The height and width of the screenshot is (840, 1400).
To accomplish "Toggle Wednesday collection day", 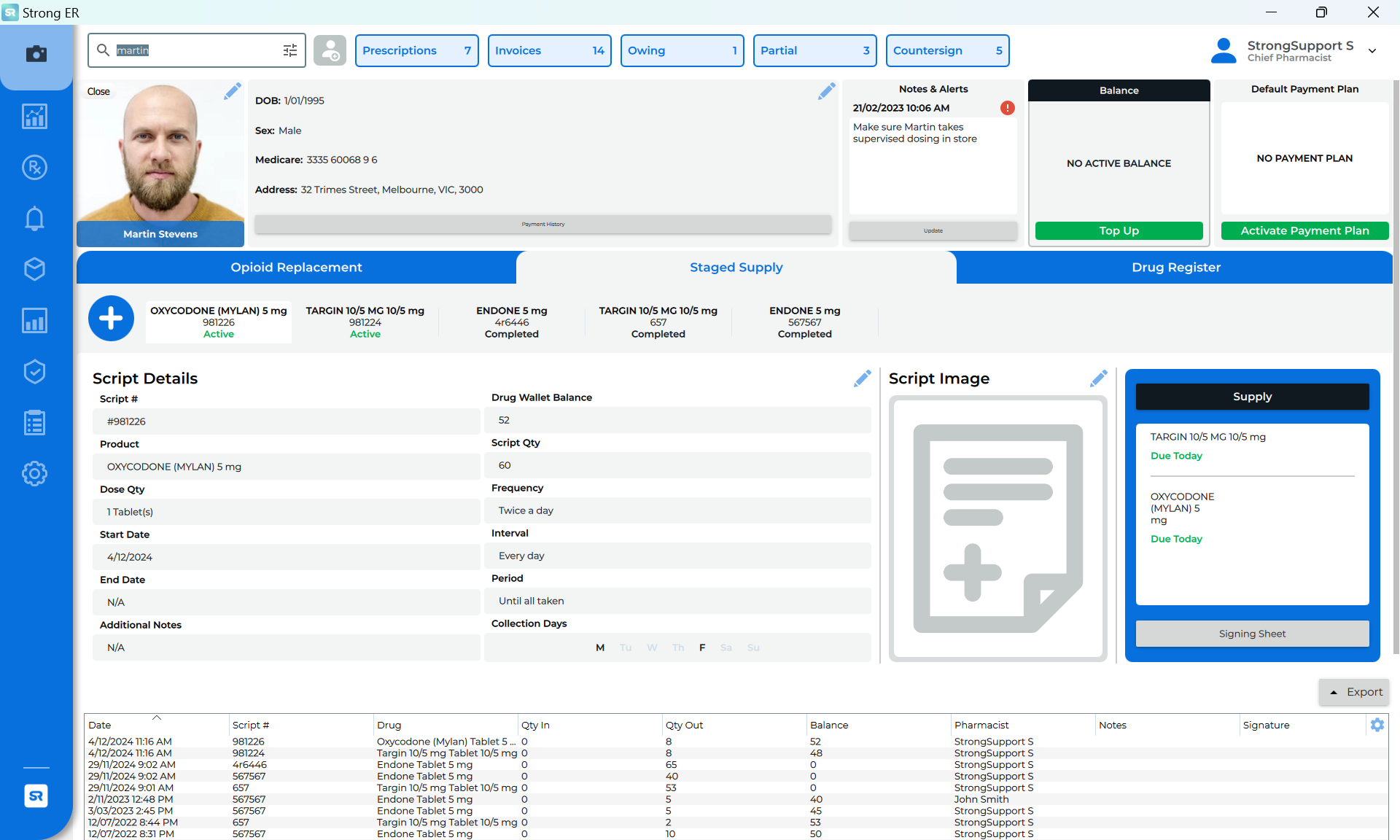I will click(652, 648).
